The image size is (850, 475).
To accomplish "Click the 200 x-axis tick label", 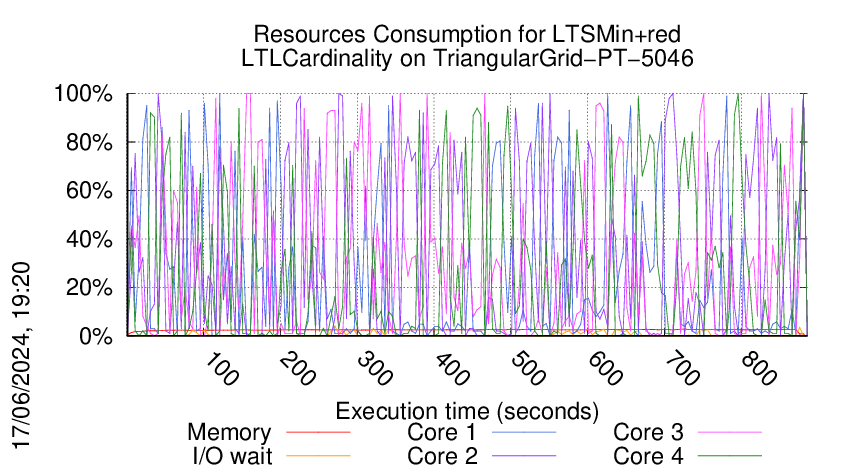I will (298, 369).
